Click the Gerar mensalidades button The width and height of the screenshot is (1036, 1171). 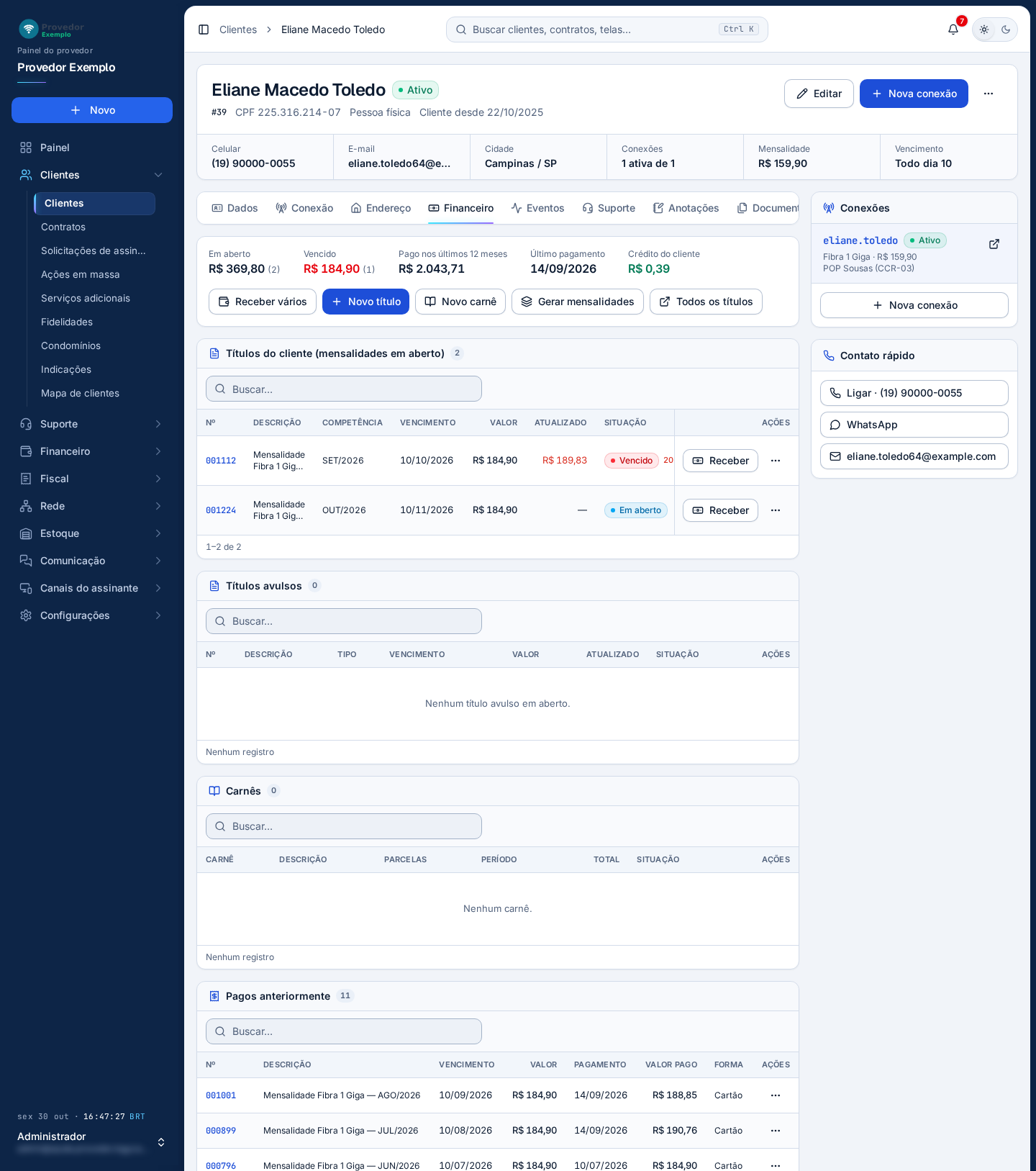(x=578, y=302)
